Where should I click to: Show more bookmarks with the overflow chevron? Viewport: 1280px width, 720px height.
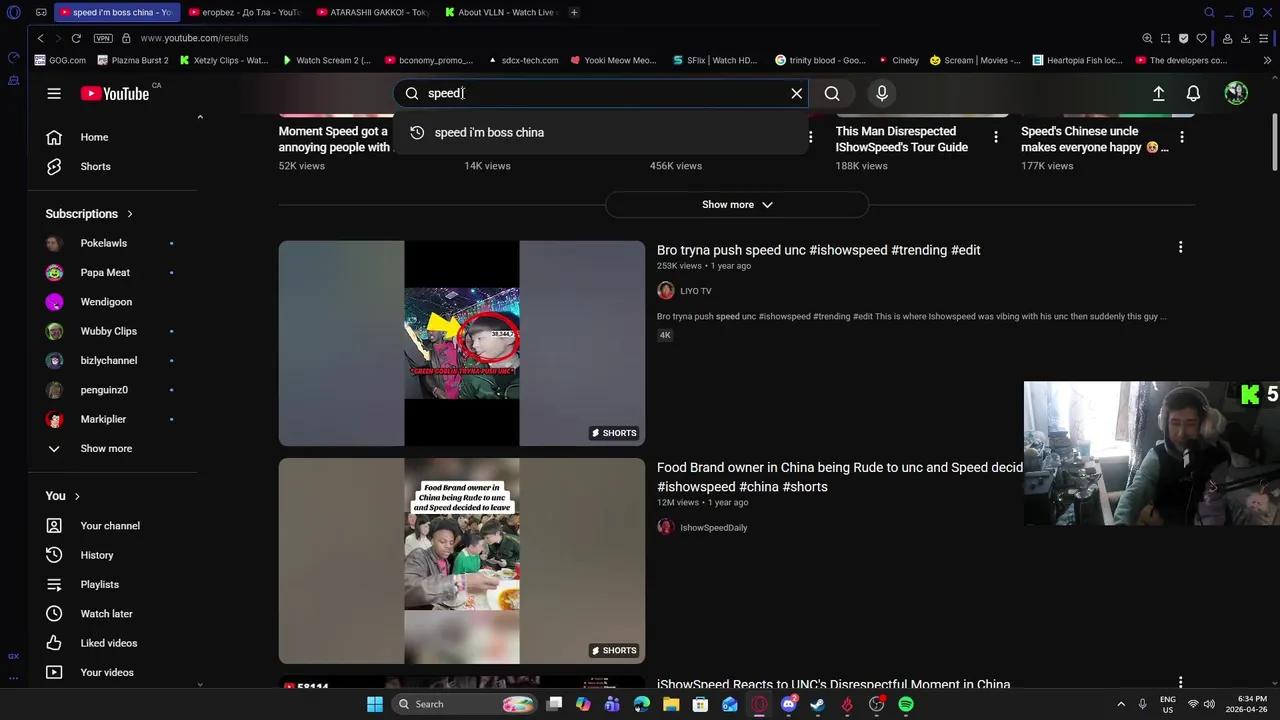tap(1267, 60)
